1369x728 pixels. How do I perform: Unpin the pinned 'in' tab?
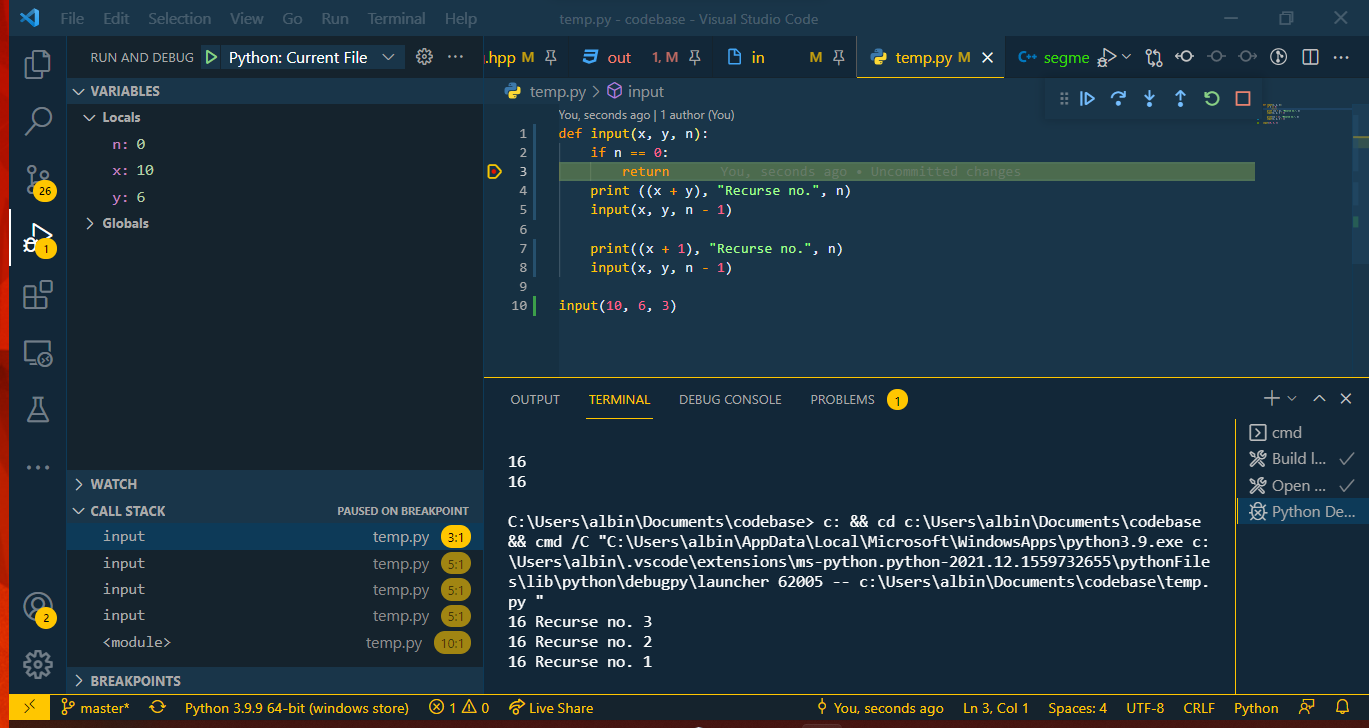tap(840, 58)
